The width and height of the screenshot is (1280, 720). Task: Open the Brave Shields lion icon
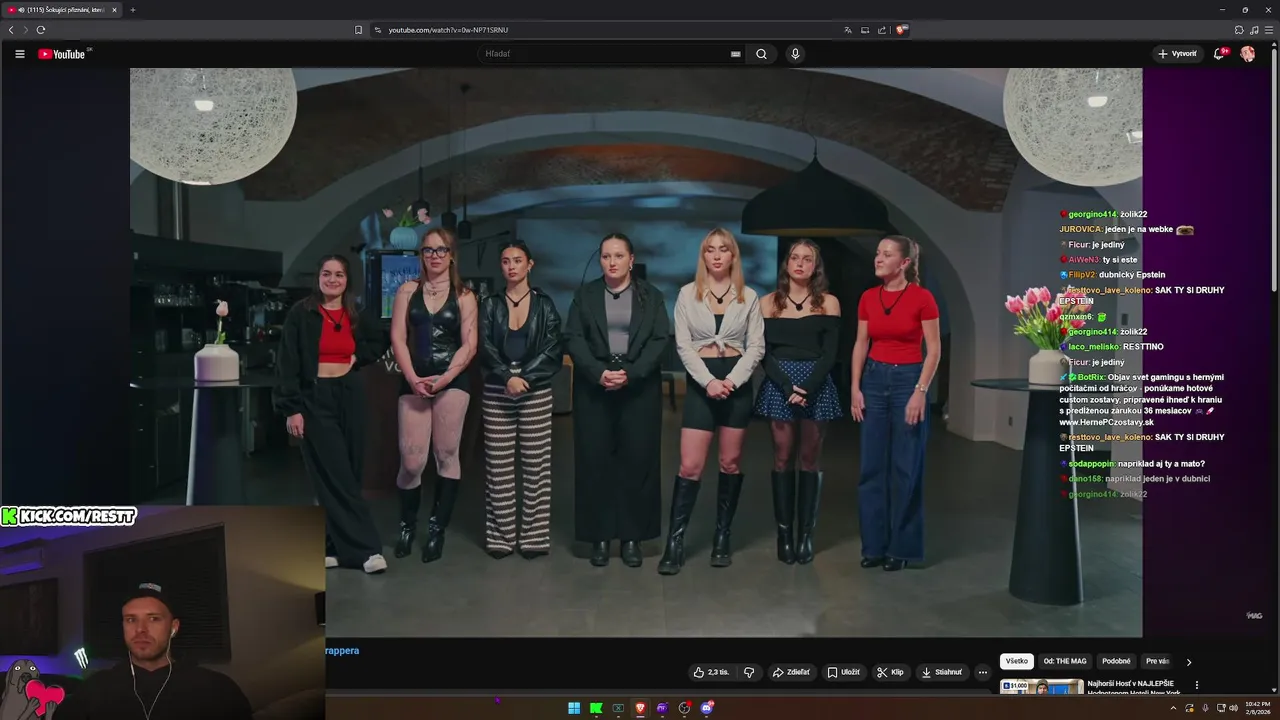tap(901, 30)
